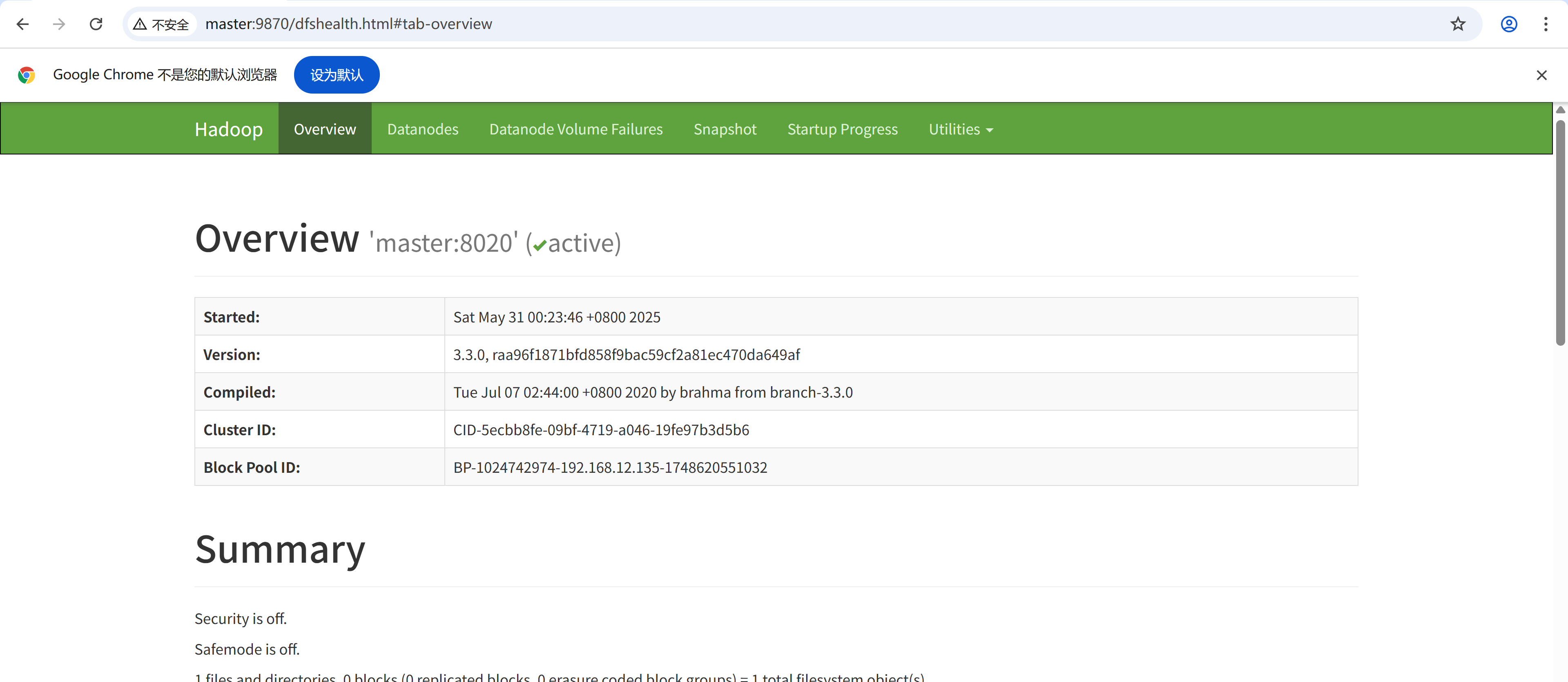Image resolution: width=1568 pixels, height=682 pixels.
Task: Switch to the Datanodes tab
Action: coord(422,129)
